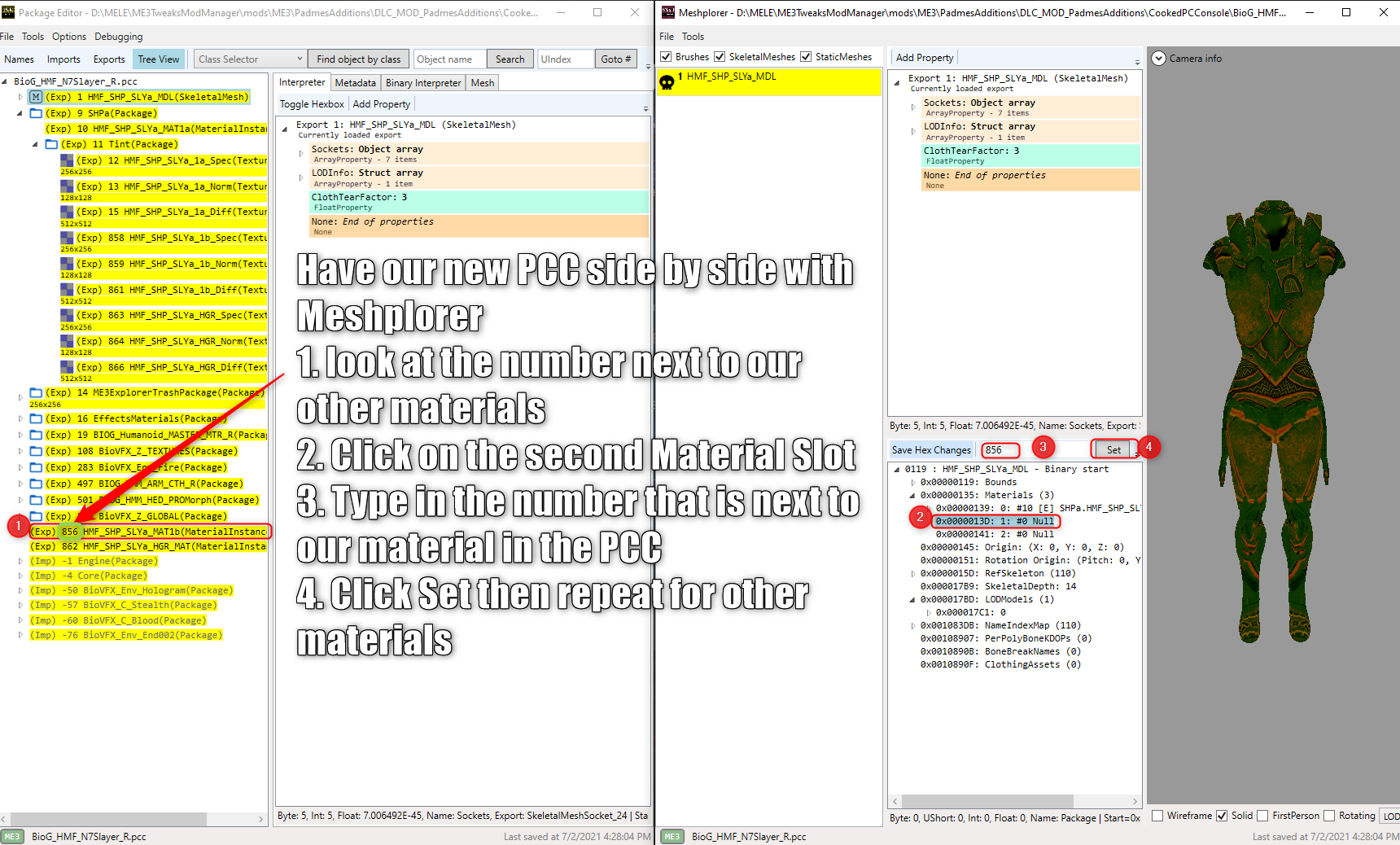Screen dimensions: 1400x845
Task: Click texture icon of 861 HMF_SHP_SLYa_1b_Diff
Action: click(x=67, y=290)
